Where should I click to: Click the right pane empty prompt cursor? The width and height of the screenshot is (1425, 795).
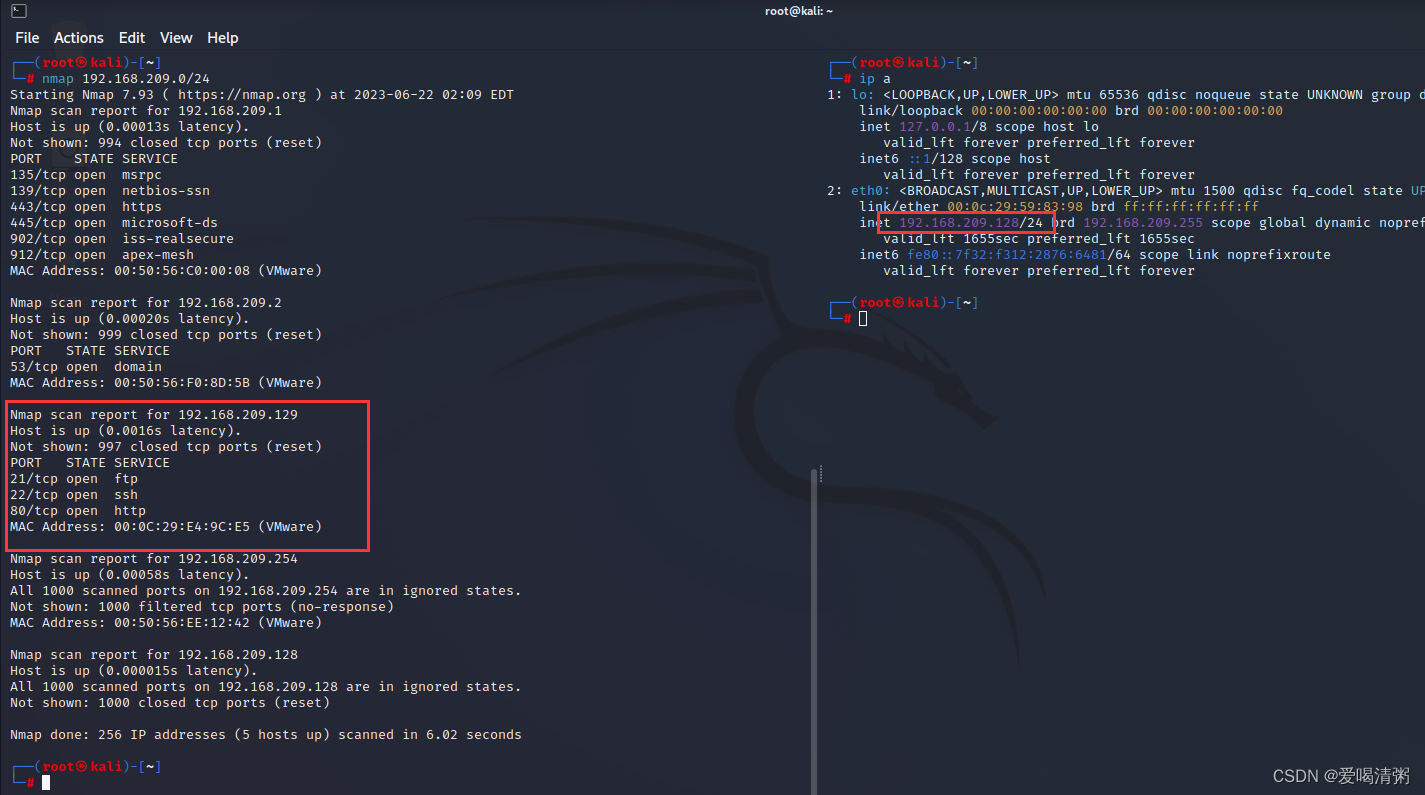tap(863, 318)
